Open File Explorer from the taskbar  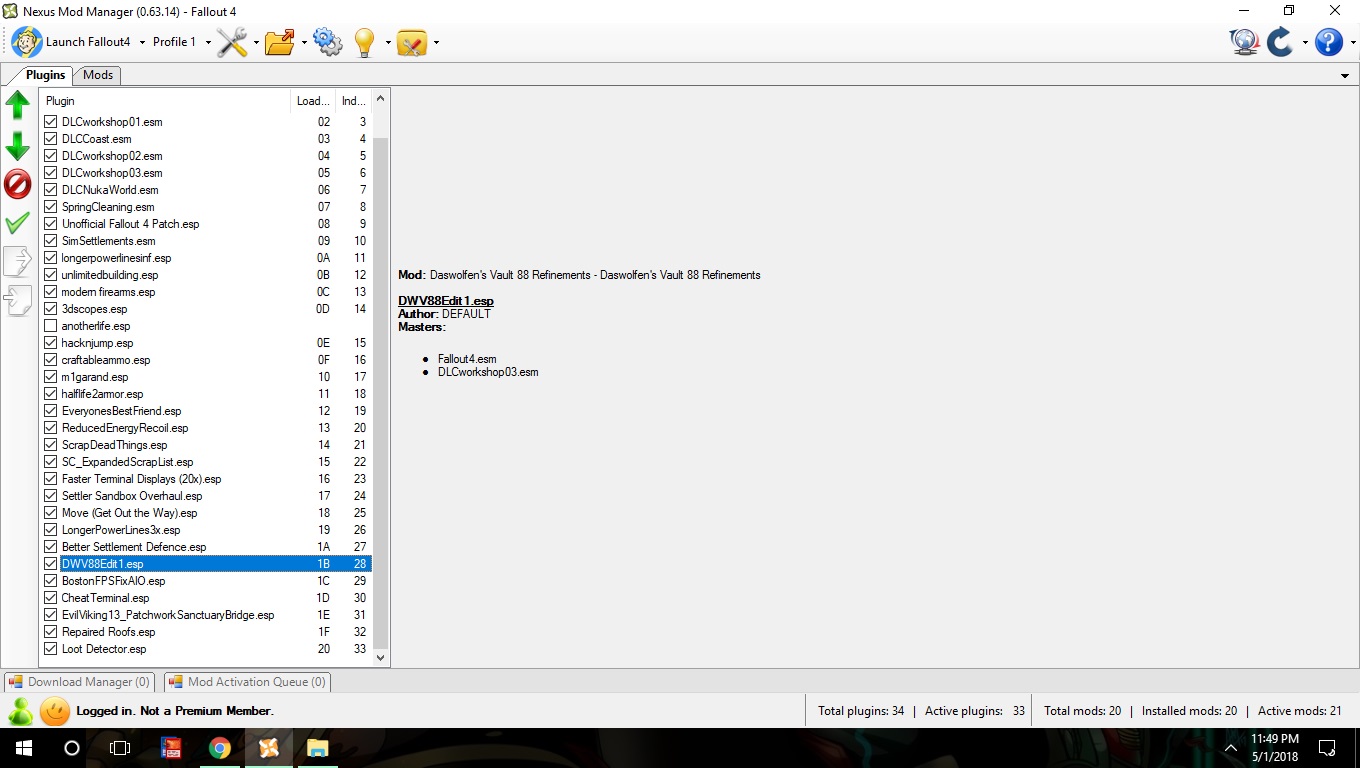(x=317, y=748)
